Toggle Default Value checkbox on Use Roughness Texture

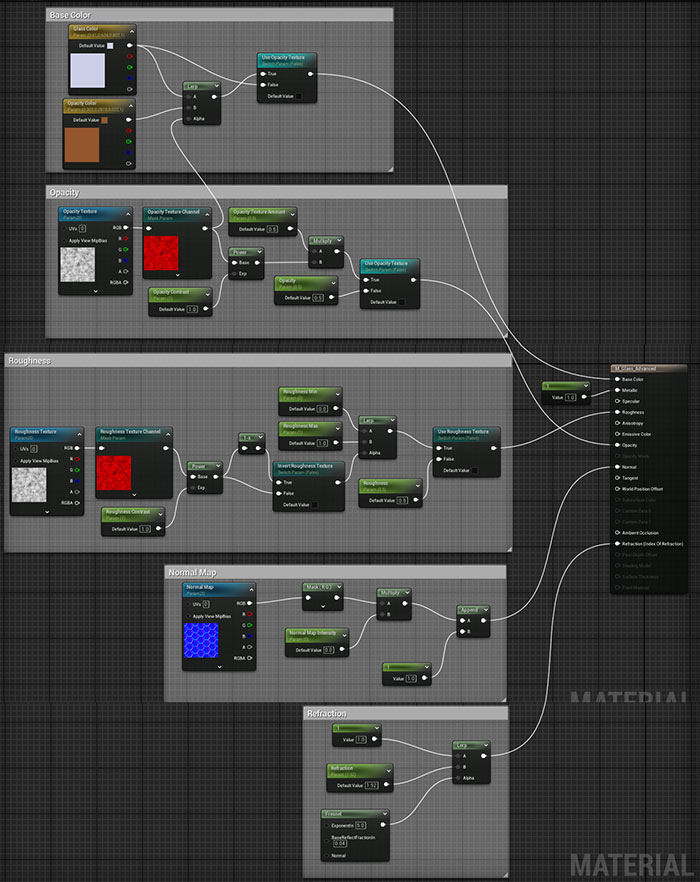(x=474, y=470)
